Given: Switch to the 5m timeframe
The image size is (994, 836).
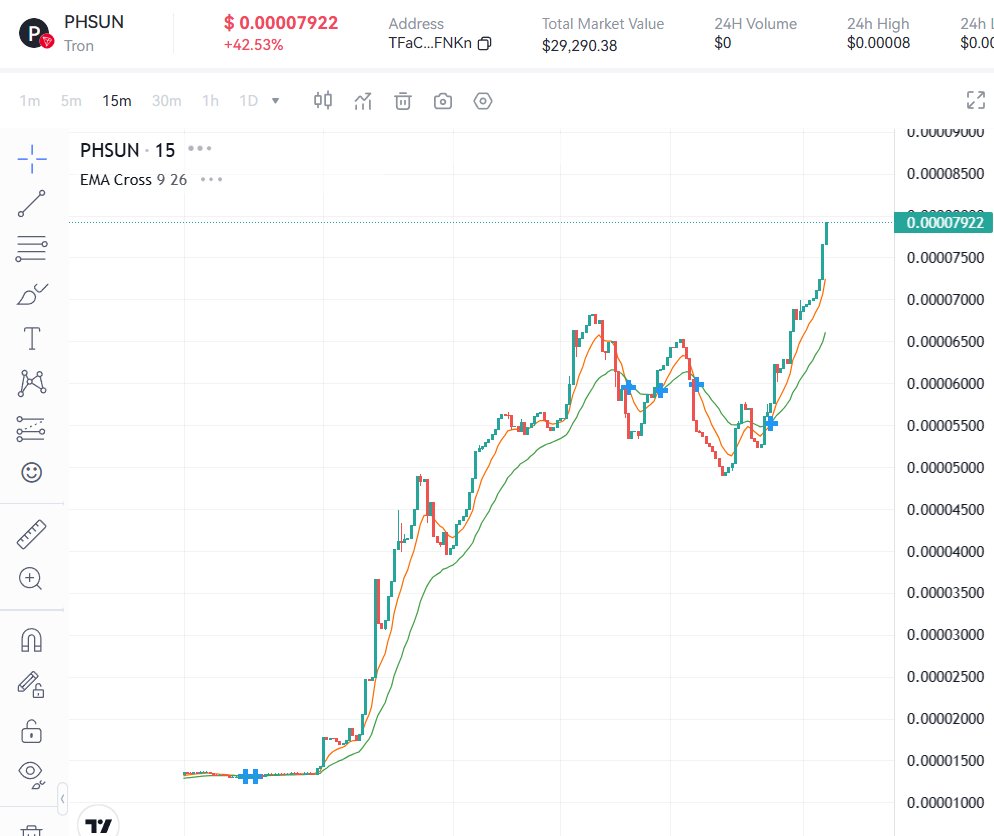Looking at the screenshot, I should pyautogui.click(x=70, y=101).
